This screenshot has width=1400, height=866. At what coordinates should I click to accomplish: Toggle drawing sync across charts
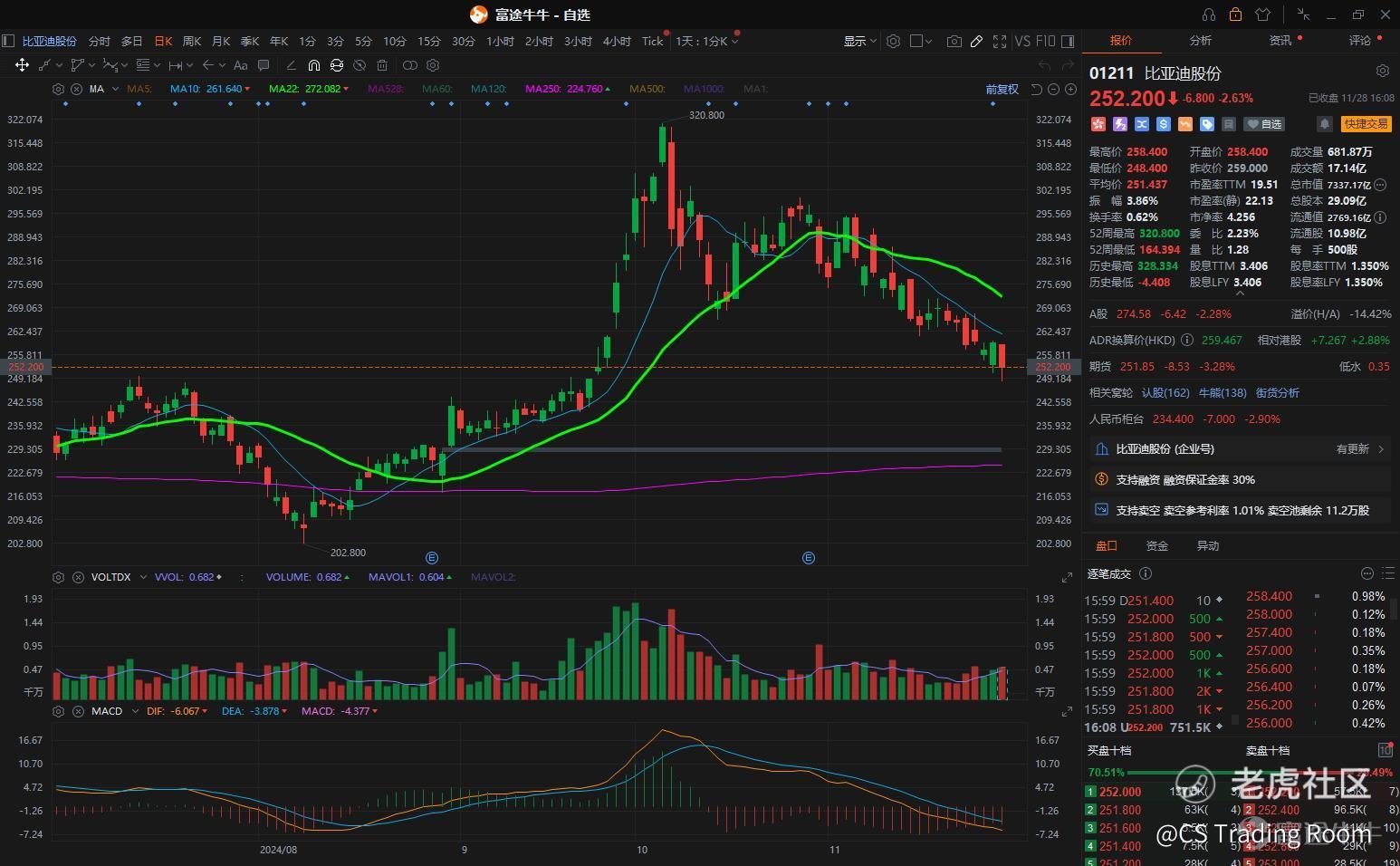pyautogui.click(x=337, y=65)
